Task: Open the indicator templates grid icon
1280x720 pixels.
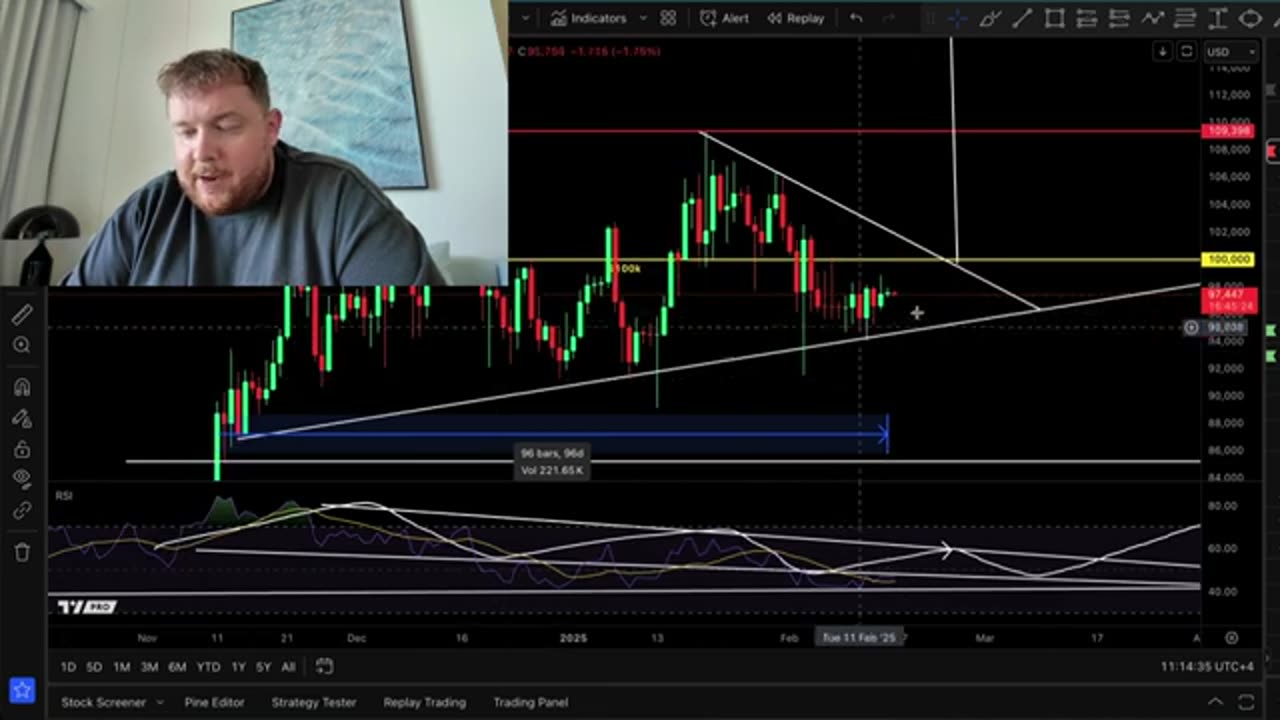Action: tap(668, 18)
